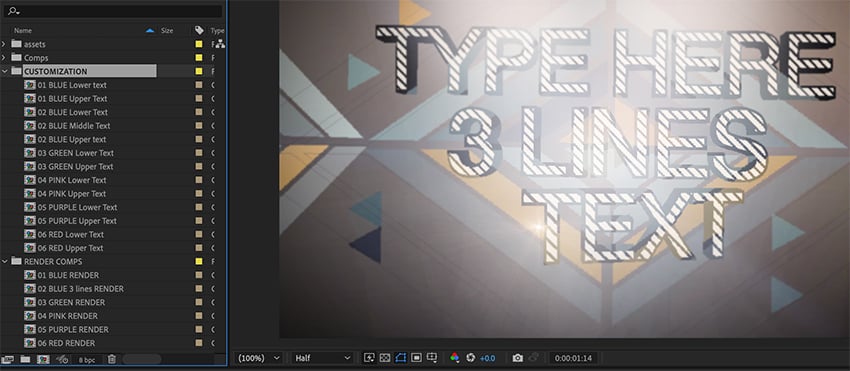Viewport: 850px width, 371px height.
Task: Click the composition preview image
Action: point(564,169)
